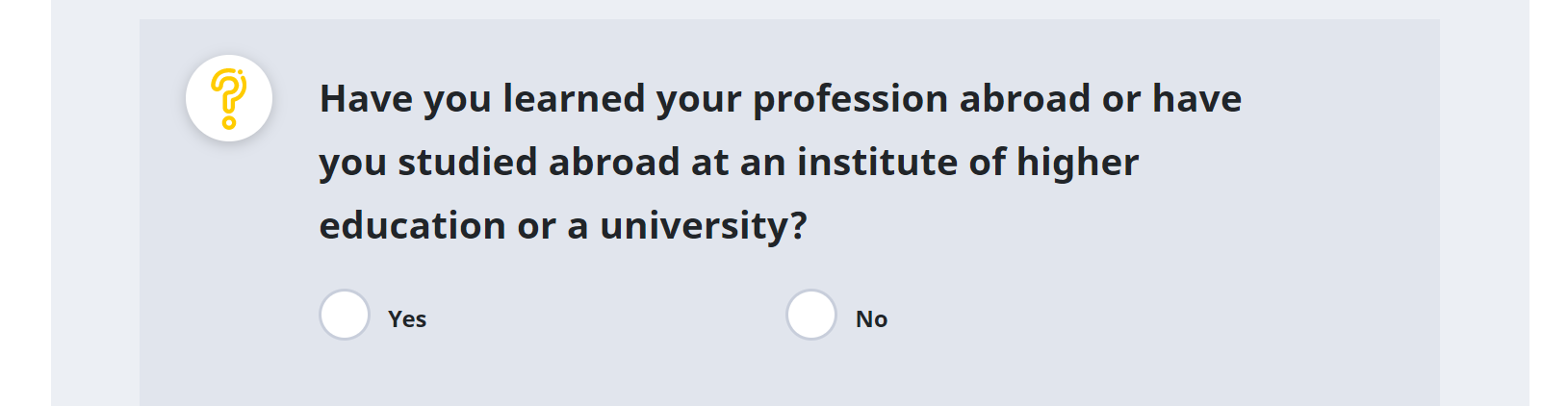Click the word "studied" in the question
The image size is (1568, 406).
(x=467, y=163)
